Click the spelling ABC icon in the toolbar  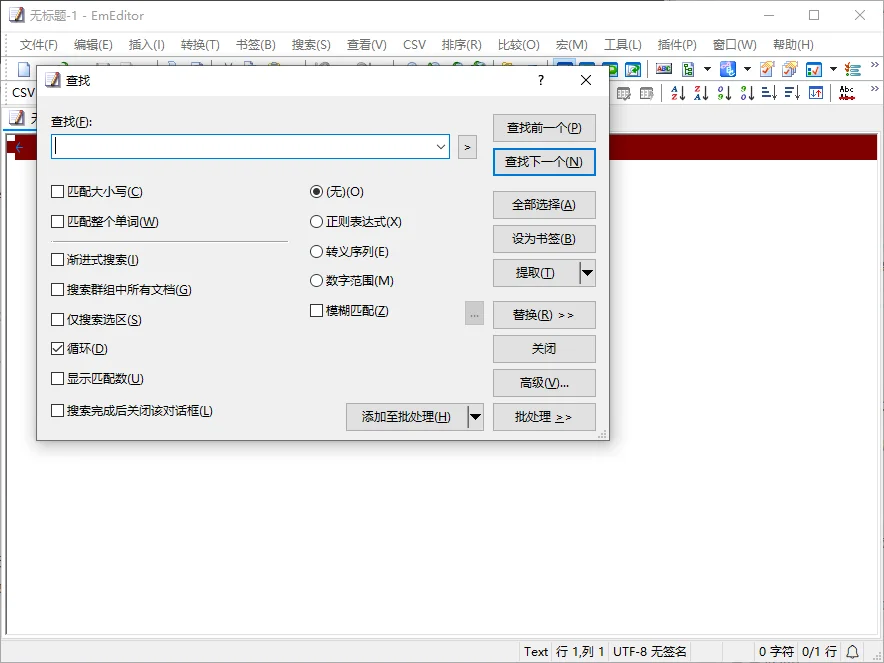tap(664, 69)
